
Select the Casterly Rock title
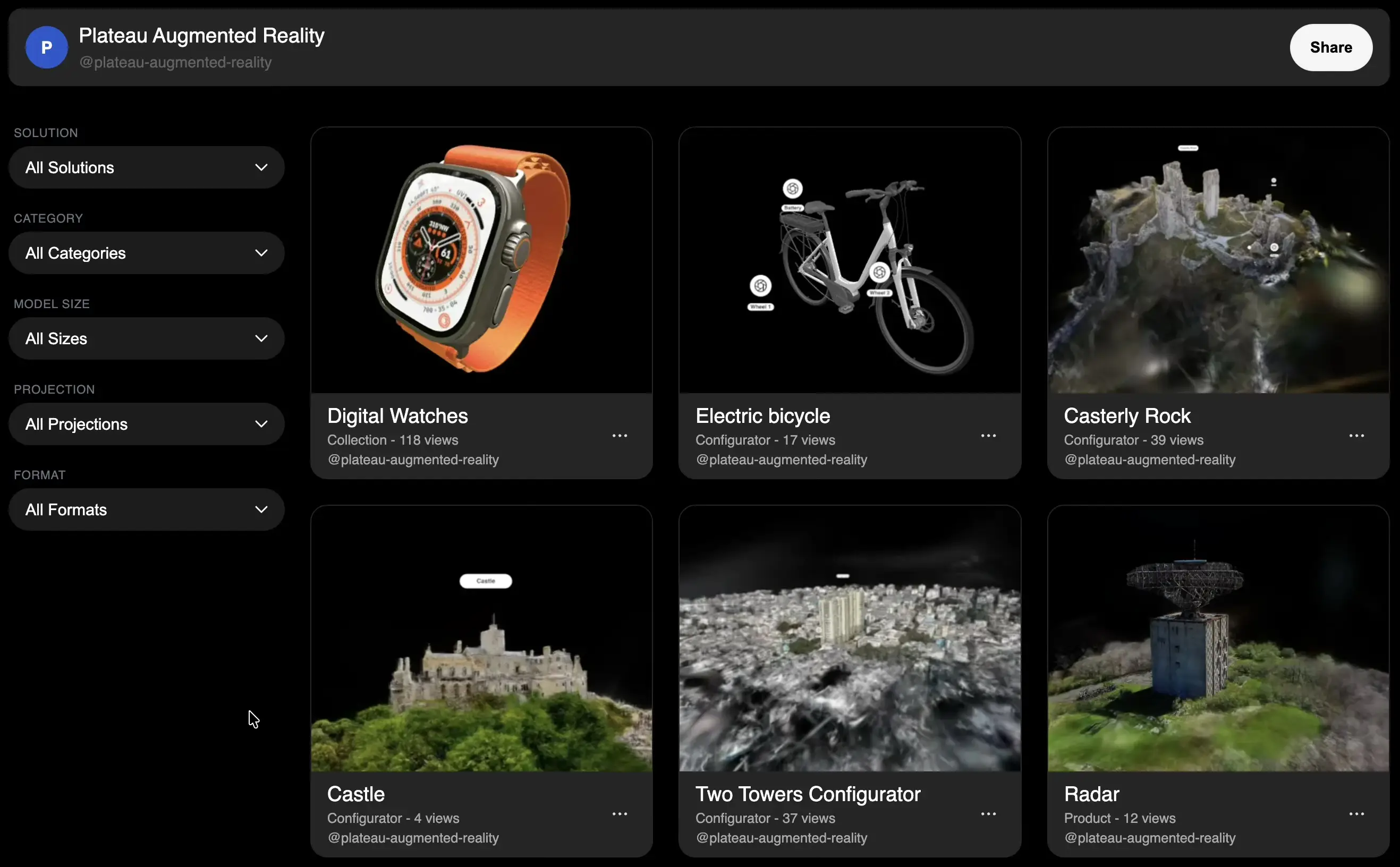pyautogui.click(x=1127, y=416)
